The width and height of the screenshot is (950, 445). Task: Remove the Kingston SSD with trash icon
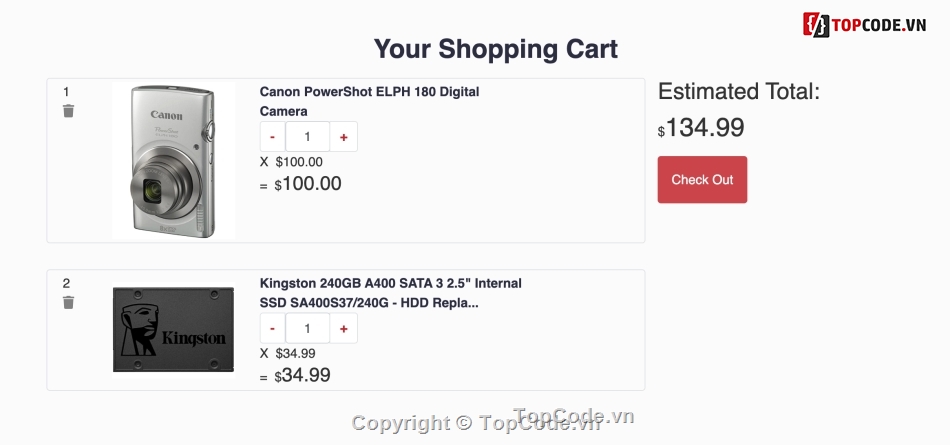tap(68, 302)
